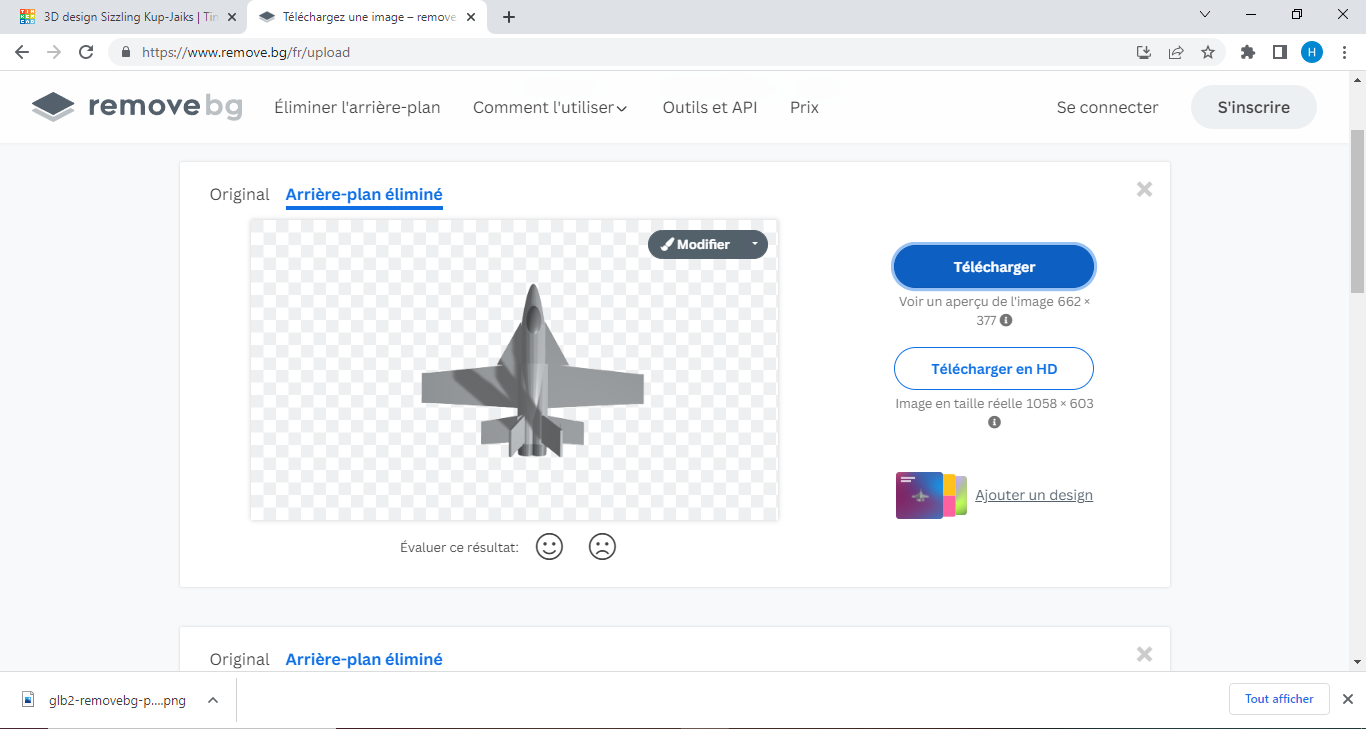Bookmark this page with the star
This screenshot has width=1366, height=729.
1208,52
